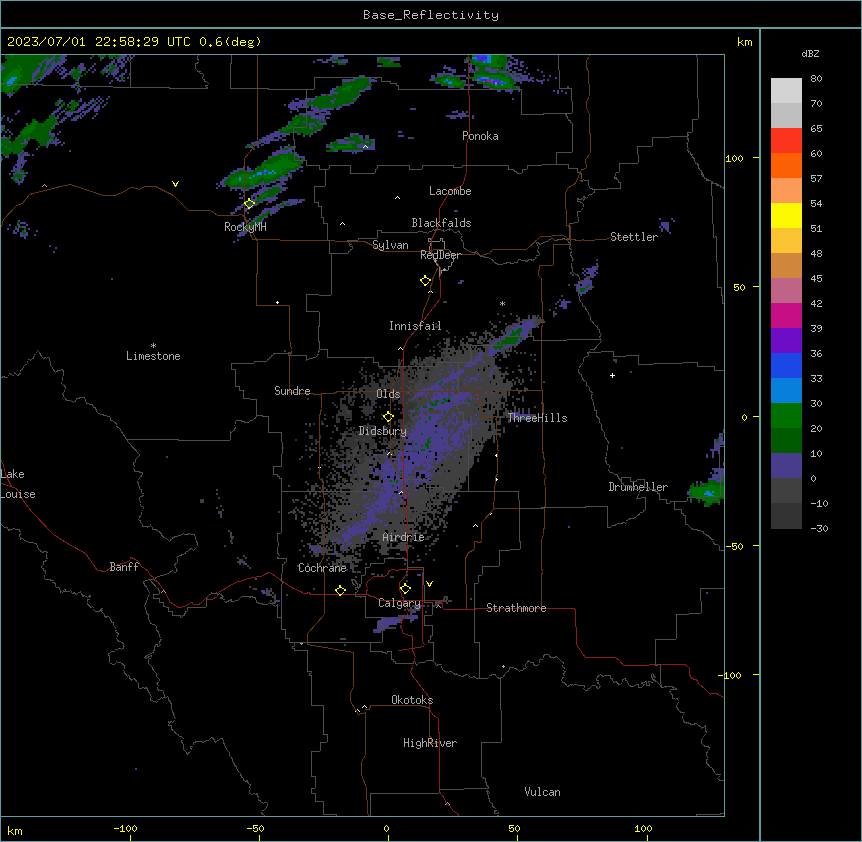The width and height of the screenshot is (862, 842).
Task: Click the Drumheller label
Action: coord(638,487)
